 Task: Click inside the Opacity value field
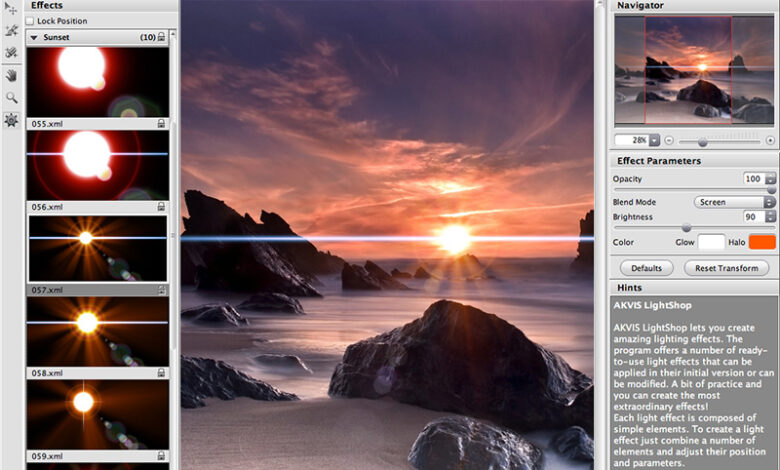click(753, 179)
